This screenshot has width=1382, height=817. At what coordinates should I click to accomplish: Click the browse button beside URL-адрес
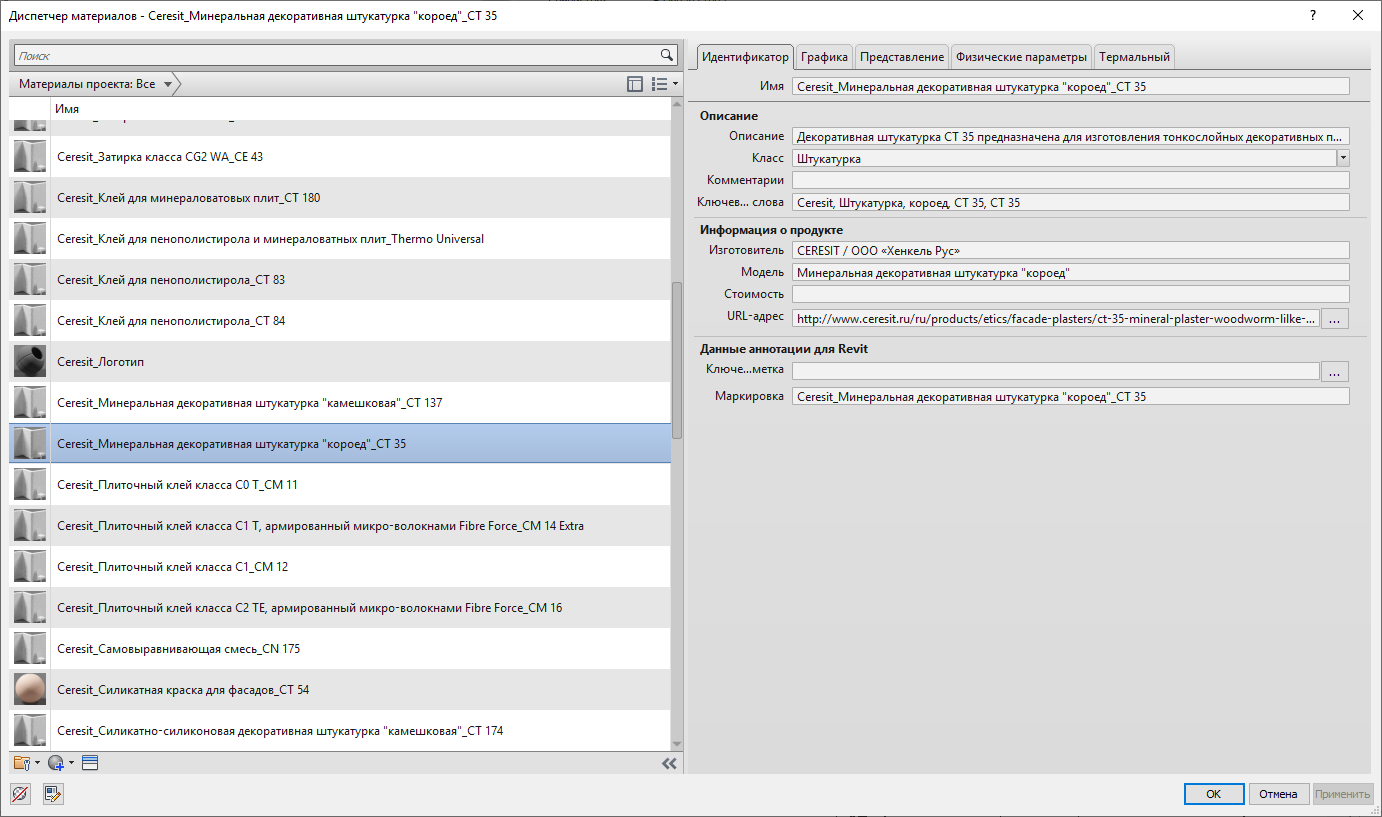1335,318
